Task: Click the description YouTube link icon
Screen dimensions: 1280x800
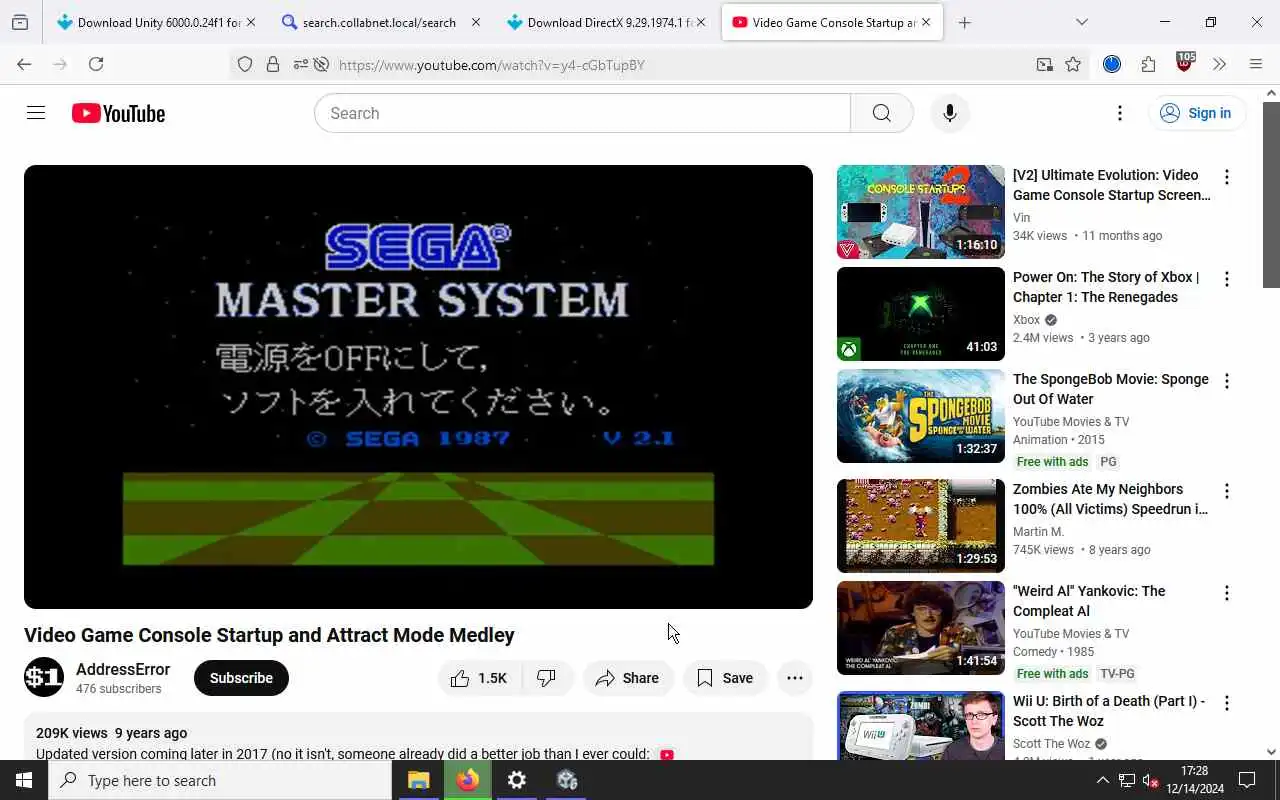Action: click(x=667, y=755)
